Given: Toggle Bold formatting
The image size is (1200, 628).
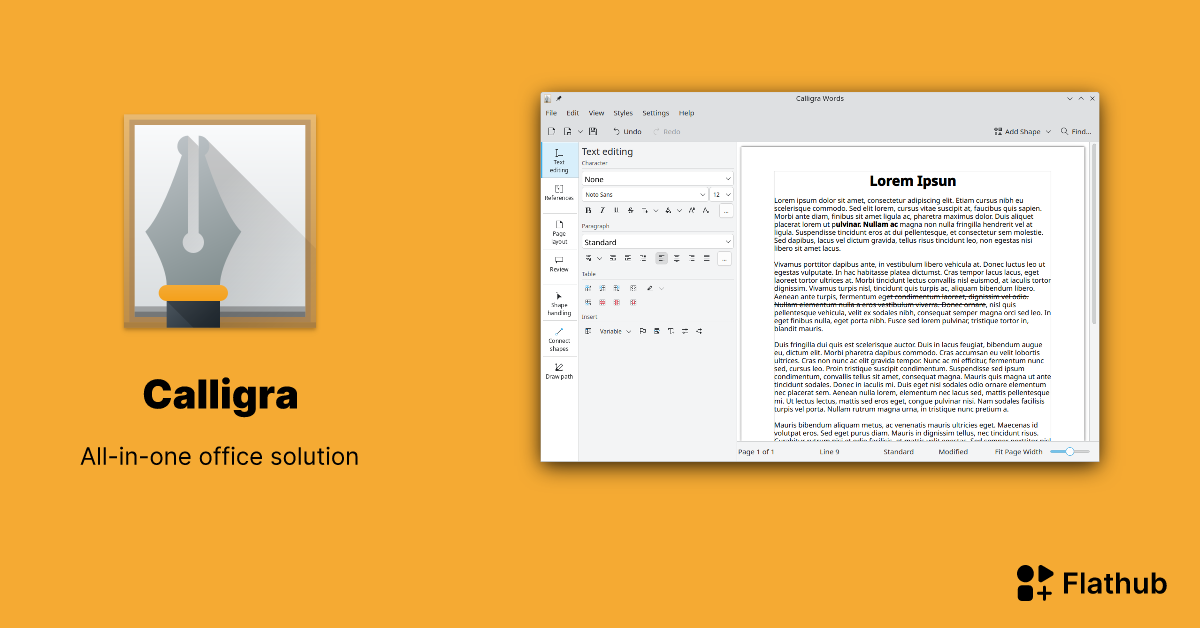Looking at the screenshot, I should [588, 210].
